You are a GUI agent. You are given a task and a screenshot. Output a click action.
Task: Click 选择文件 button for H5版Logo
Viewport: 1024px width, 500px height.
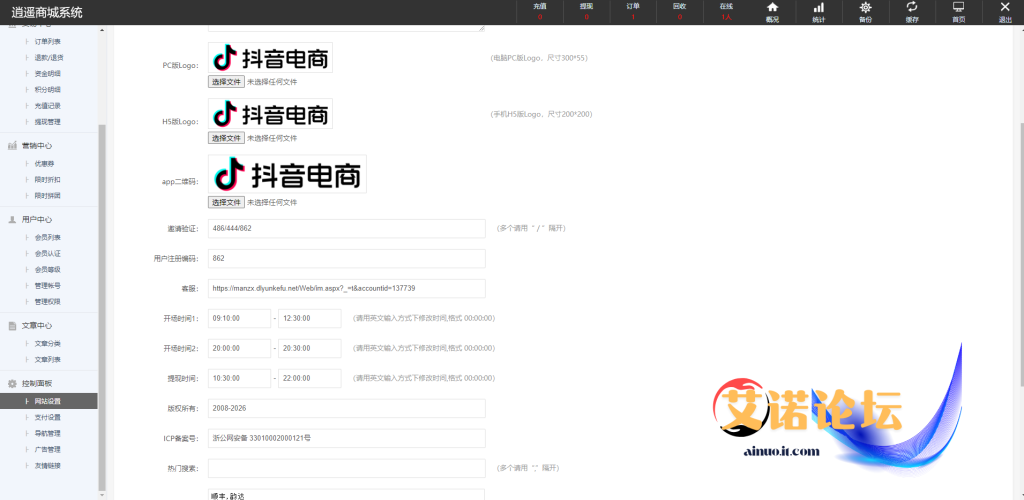[227, 138]
